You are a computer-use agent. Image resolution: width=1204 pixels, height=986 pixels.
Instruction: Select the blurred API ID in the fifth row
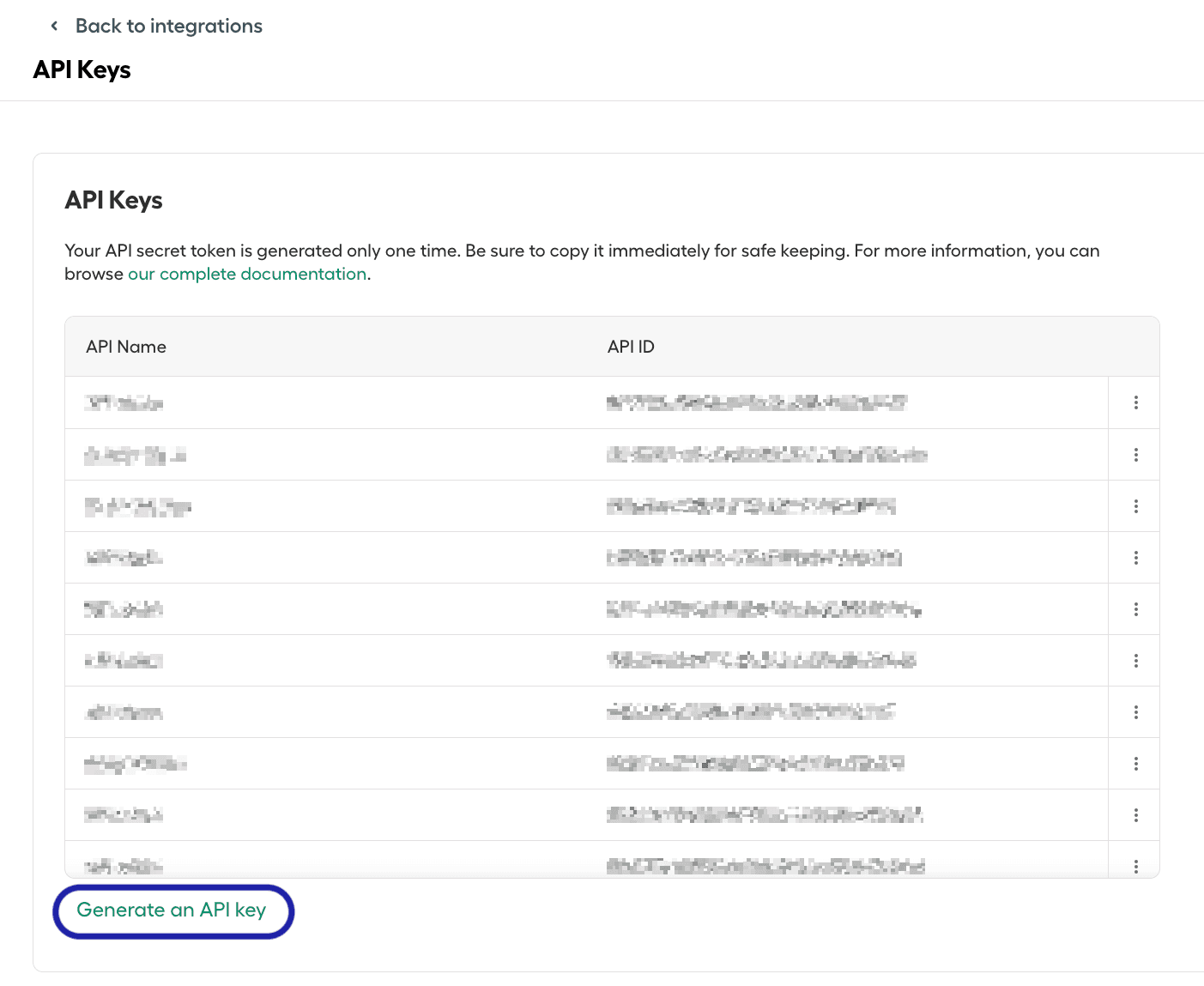click(763, 609)
